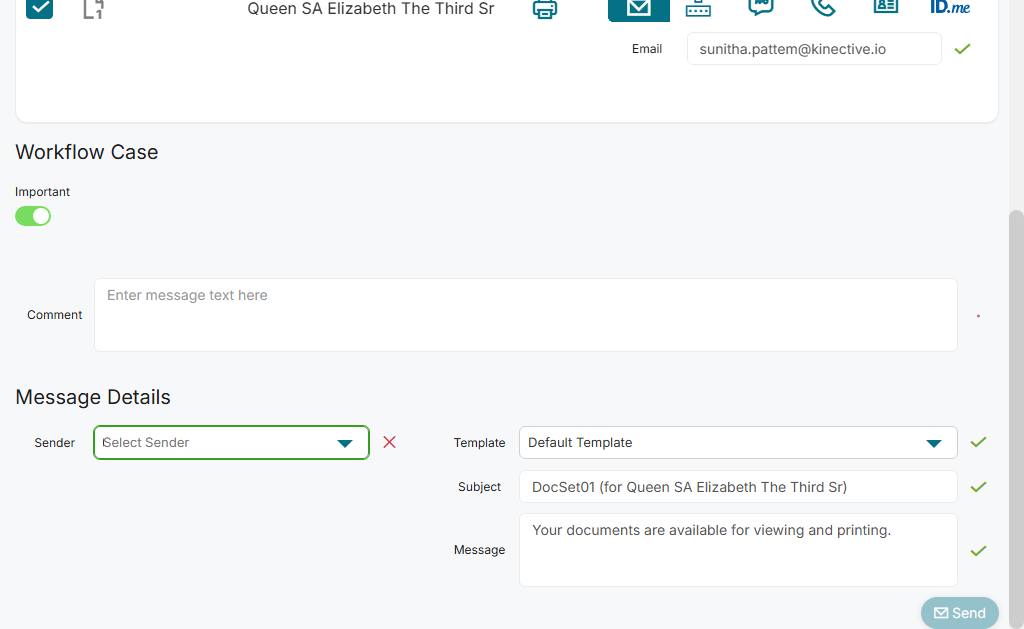The height and width of the screenshot is (629, 1024).
Task: Select the email envelope delivery icon
Action: click(639, 8)
